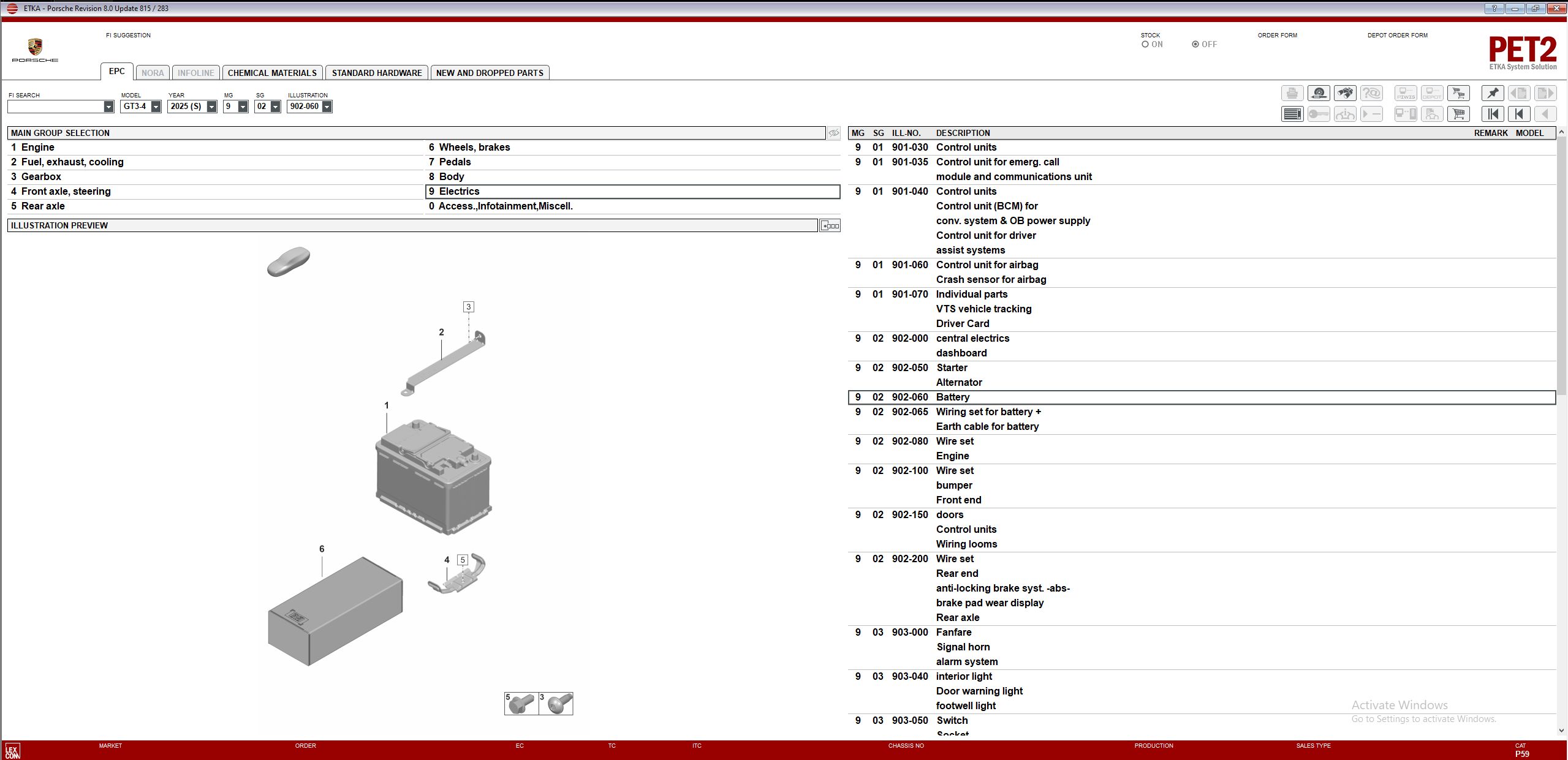Viewport: 1568px width, 760px height.
Task: Enable the STOCK ON radio button
Action: (x=1145, y=43)
